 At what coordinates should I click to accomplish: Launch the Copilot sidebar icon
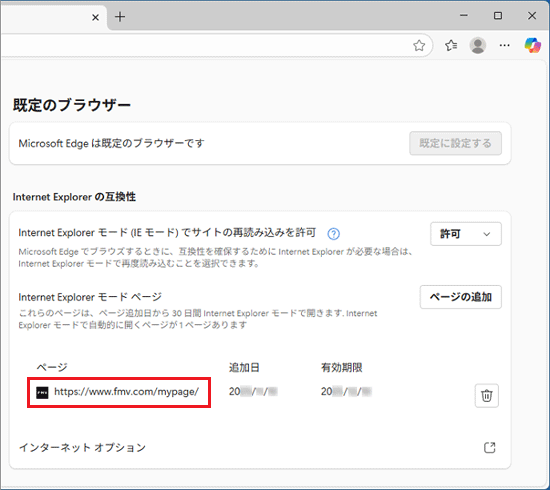point(532,45)
